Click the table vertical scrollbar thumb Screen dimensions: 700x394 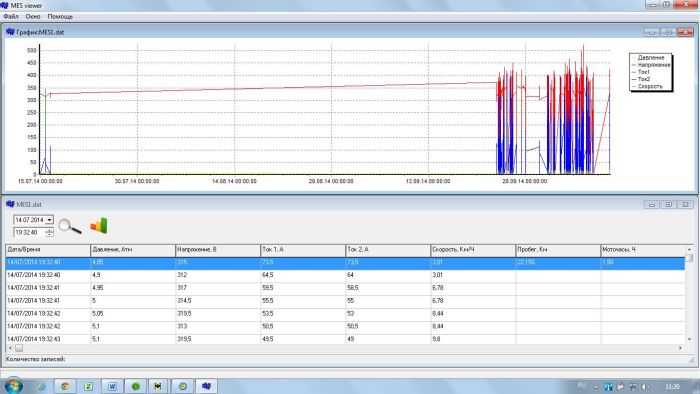(689, 258)
